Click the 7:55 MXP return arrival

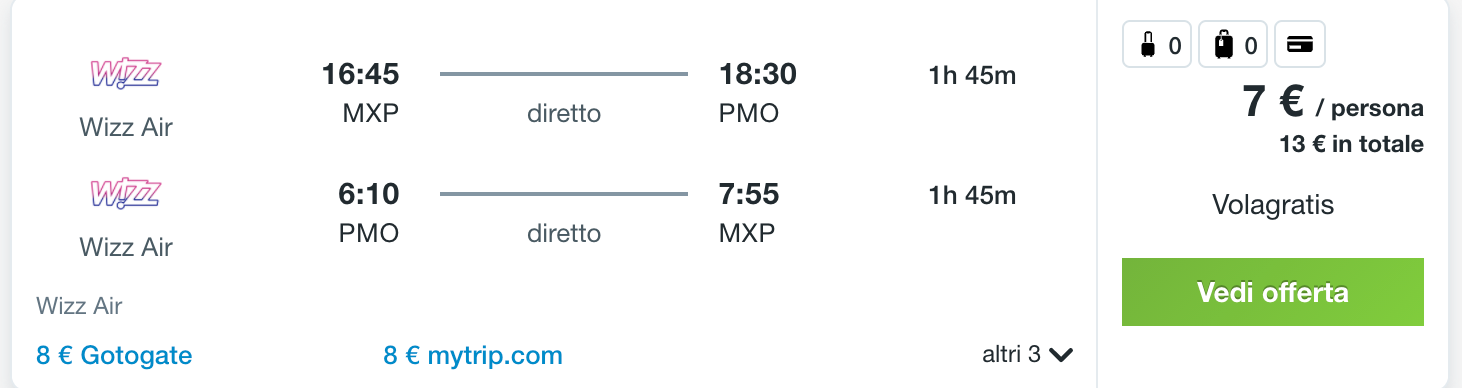pyautogui.click(x=749, y=194)
